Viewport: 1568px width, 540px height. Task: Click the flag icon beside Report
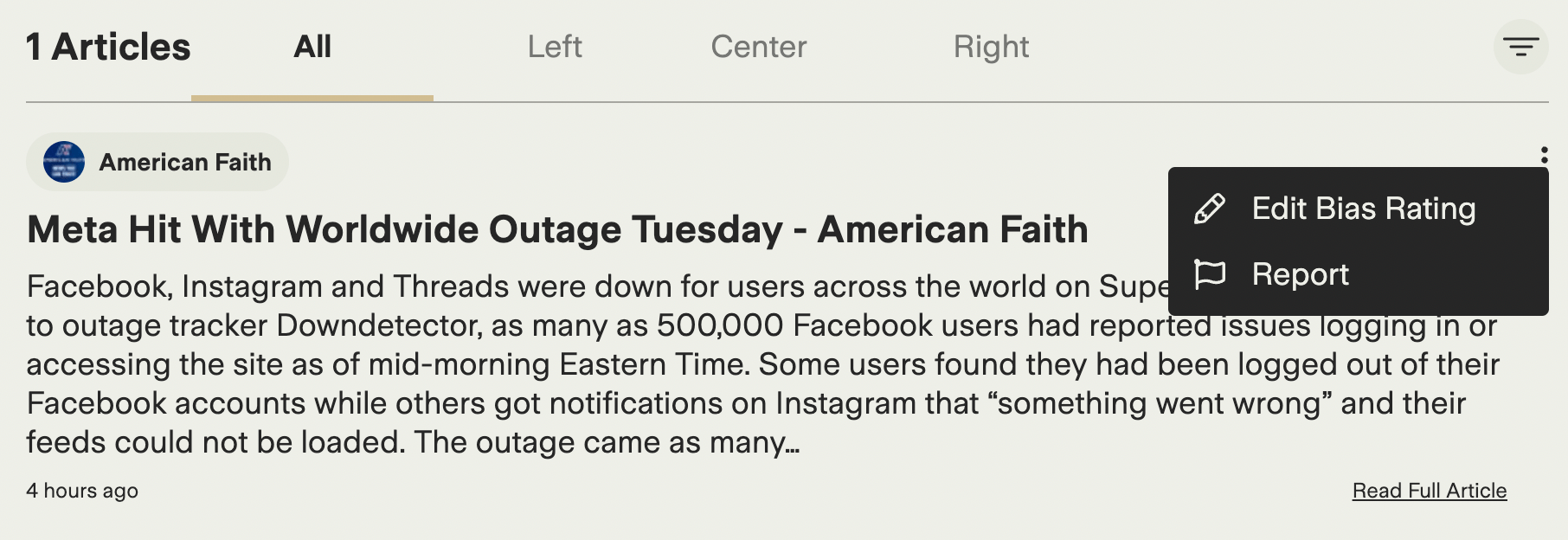click(1209, 274)
